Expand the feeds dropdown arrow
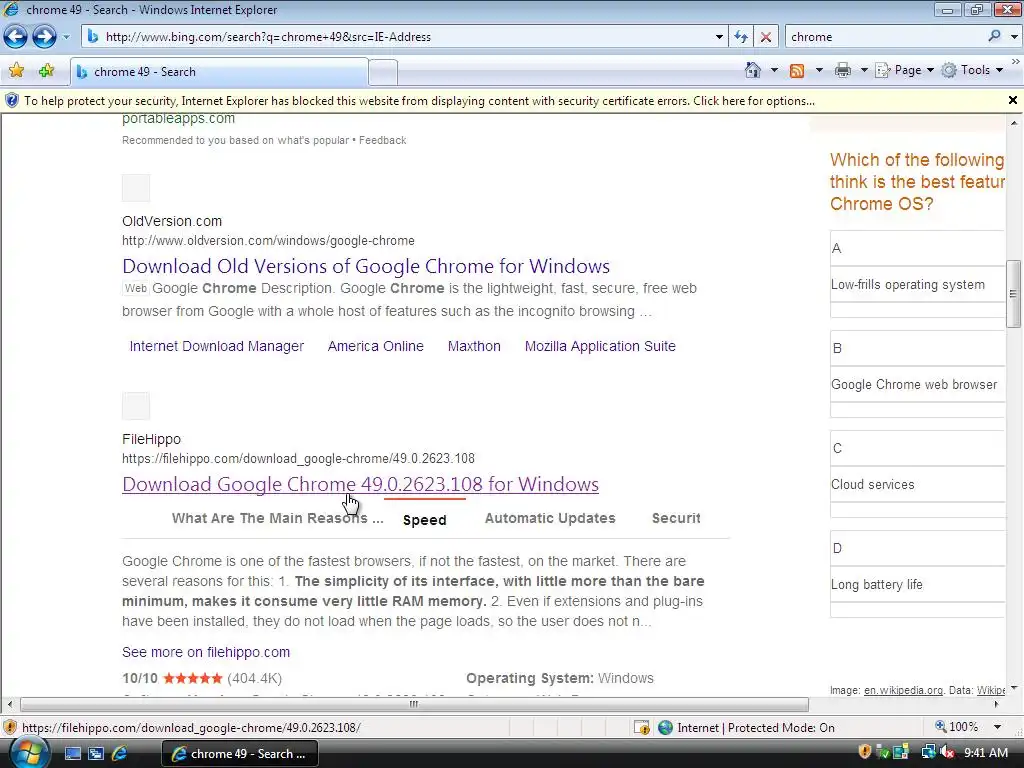This screenshot has height=768, width=1024. pos(819,70)
